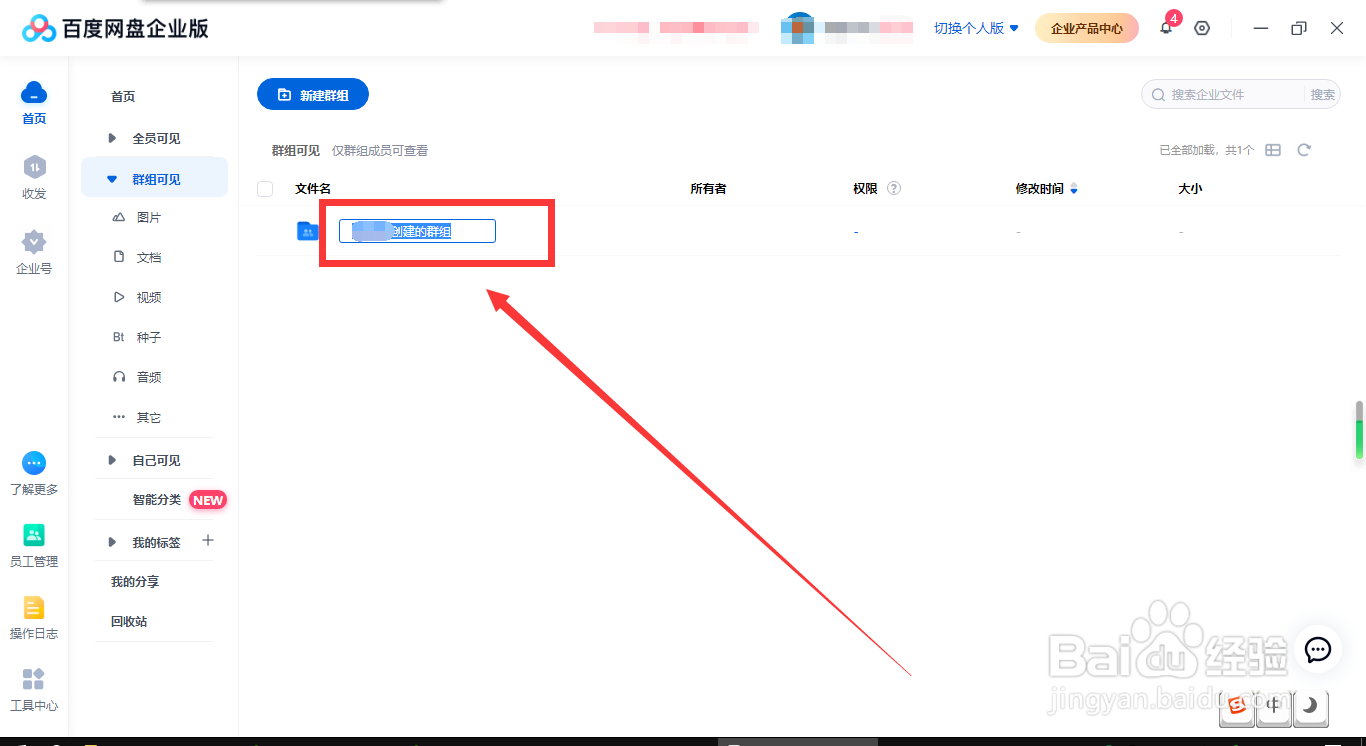Click the 新建群组 button
The width and height of the screenshot is (1366, 746).
click(x=312, y=94)
